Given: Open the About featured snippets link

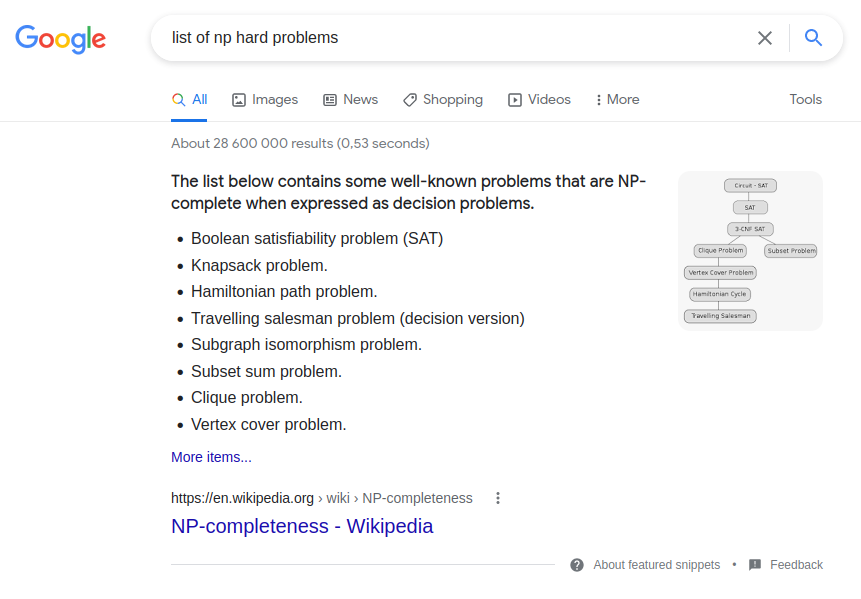Looking at the screenshot, I should tap(657, 565).
